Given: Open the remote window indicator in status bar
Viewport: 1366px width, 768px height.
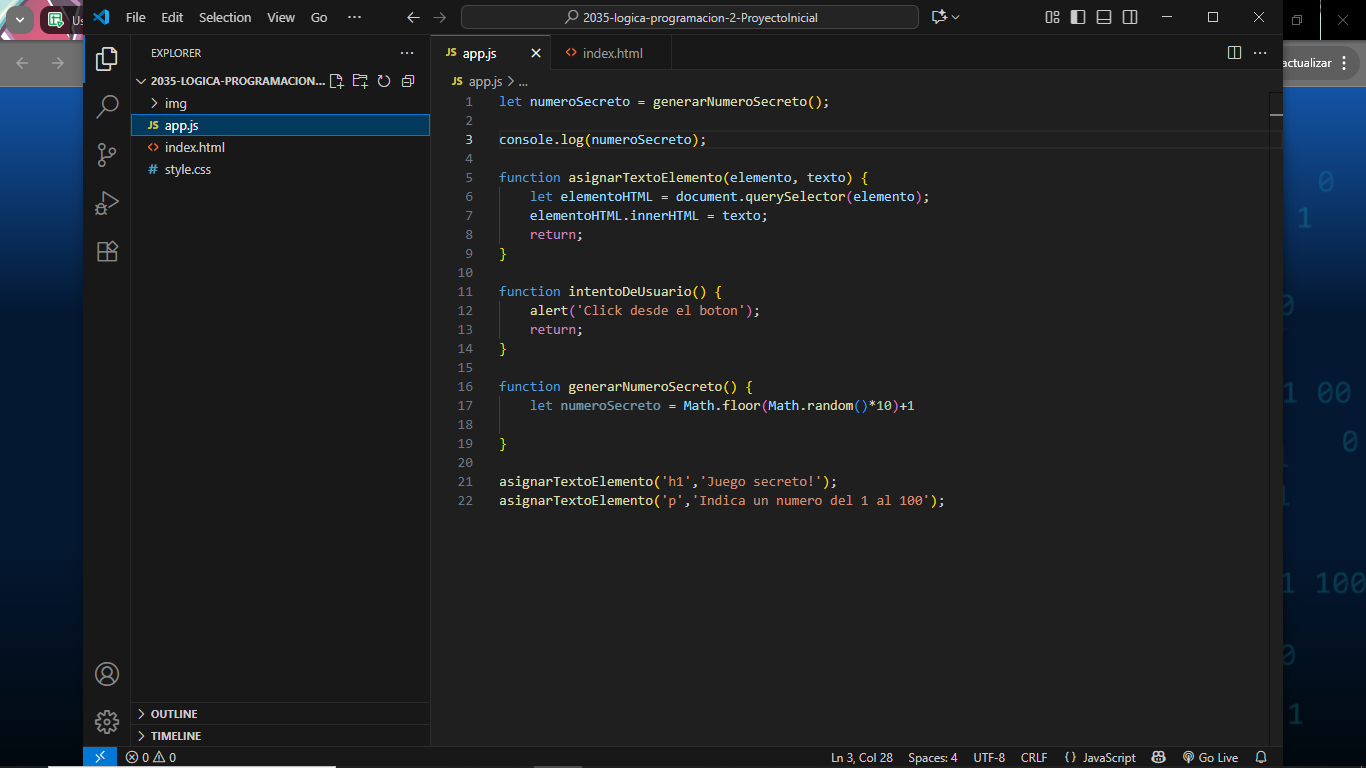Looking at the screenshot, I should [100, 757].
